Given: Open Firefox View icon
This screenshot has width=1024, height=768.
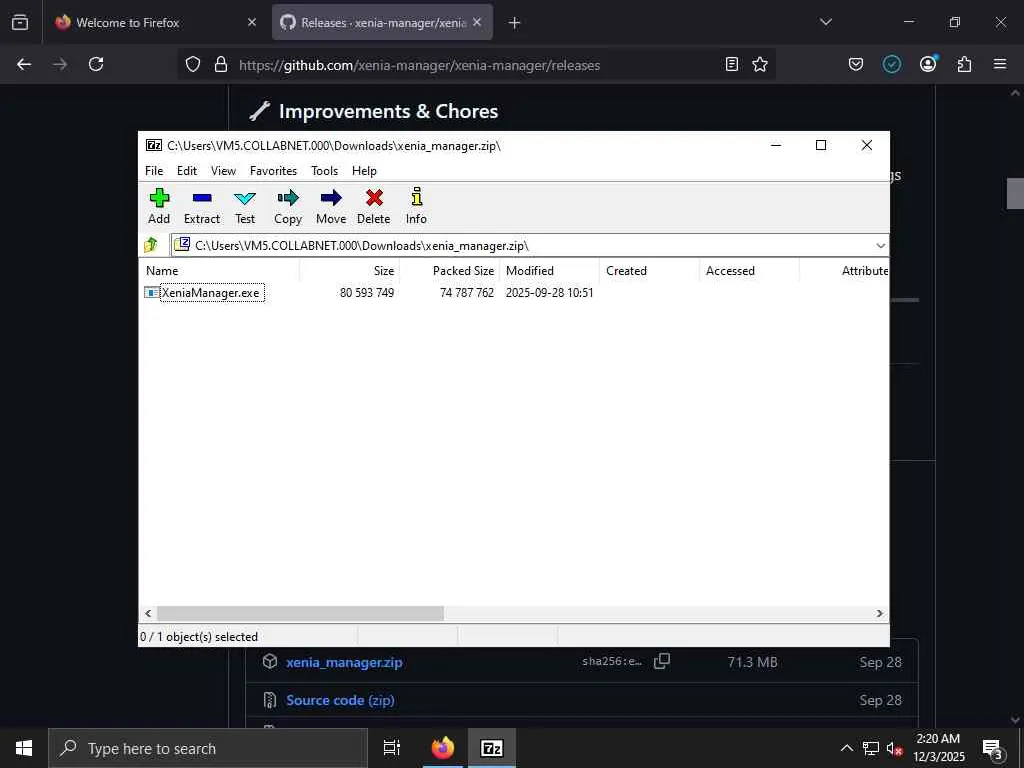Looking at the screenshot, I should click(x=20, y=22).
